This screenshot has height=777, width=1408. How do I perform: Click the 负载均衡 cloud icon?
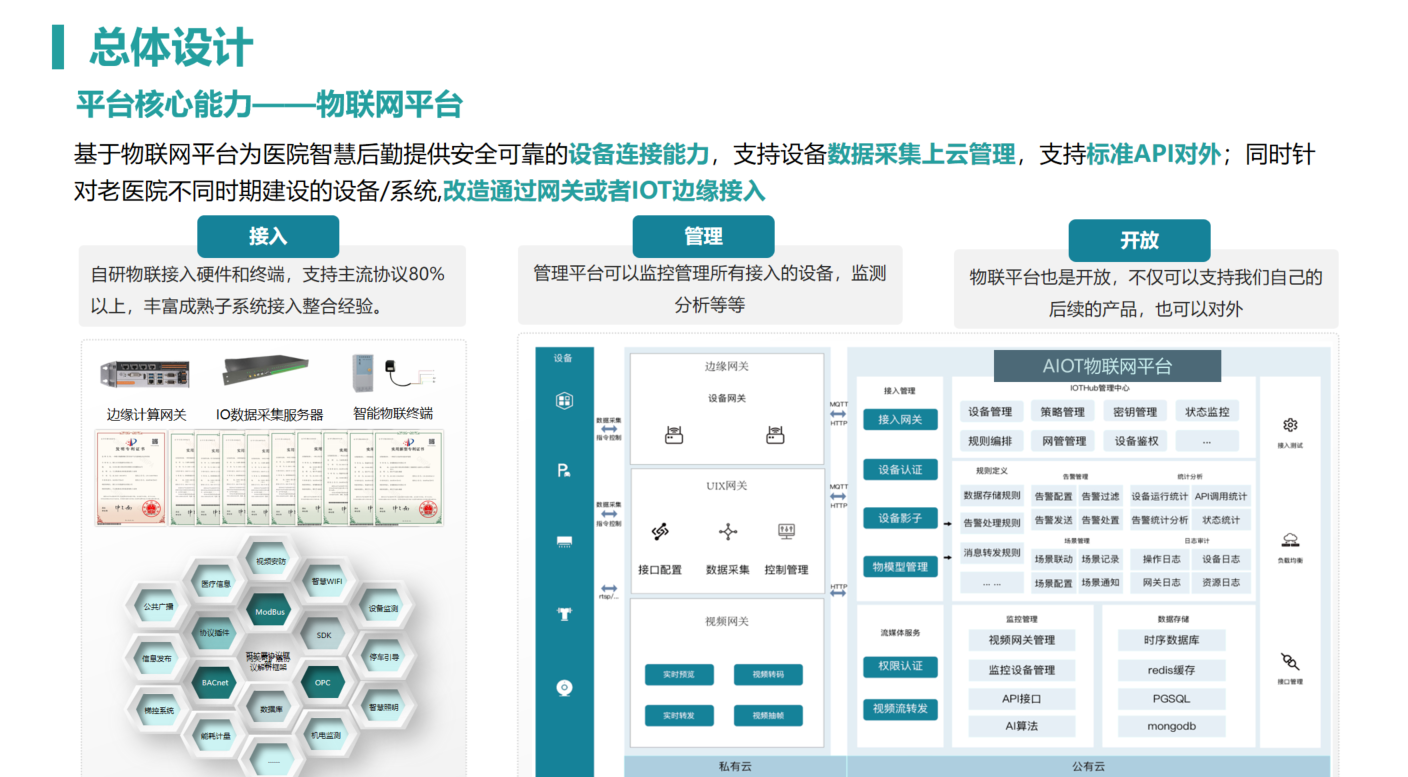tap(1290, 540)
